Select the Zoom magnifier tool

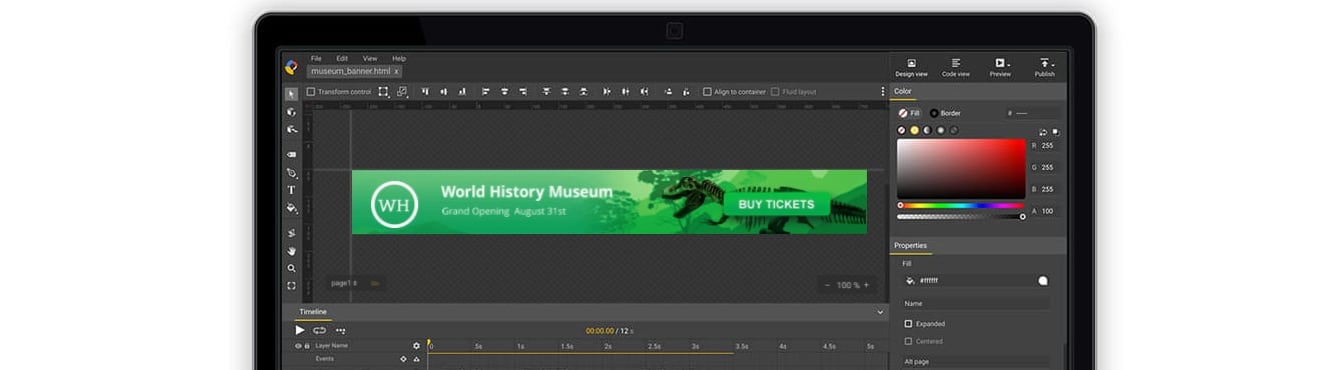tap(291, 268)
